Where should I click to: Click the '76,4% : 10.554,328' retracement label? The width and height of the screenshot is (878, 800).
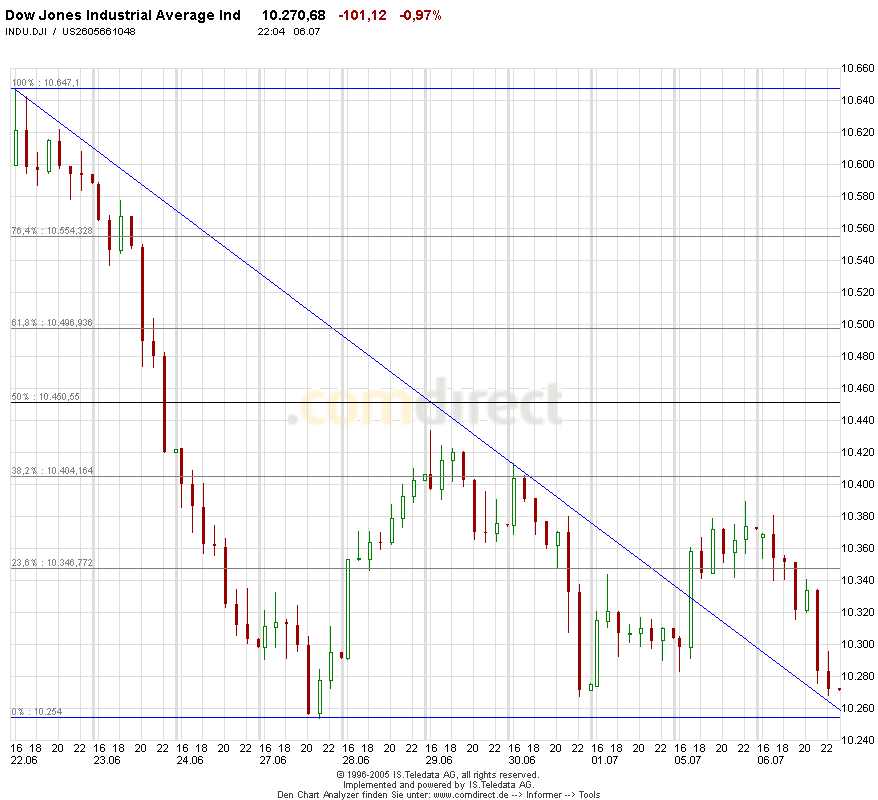point(52,231)
